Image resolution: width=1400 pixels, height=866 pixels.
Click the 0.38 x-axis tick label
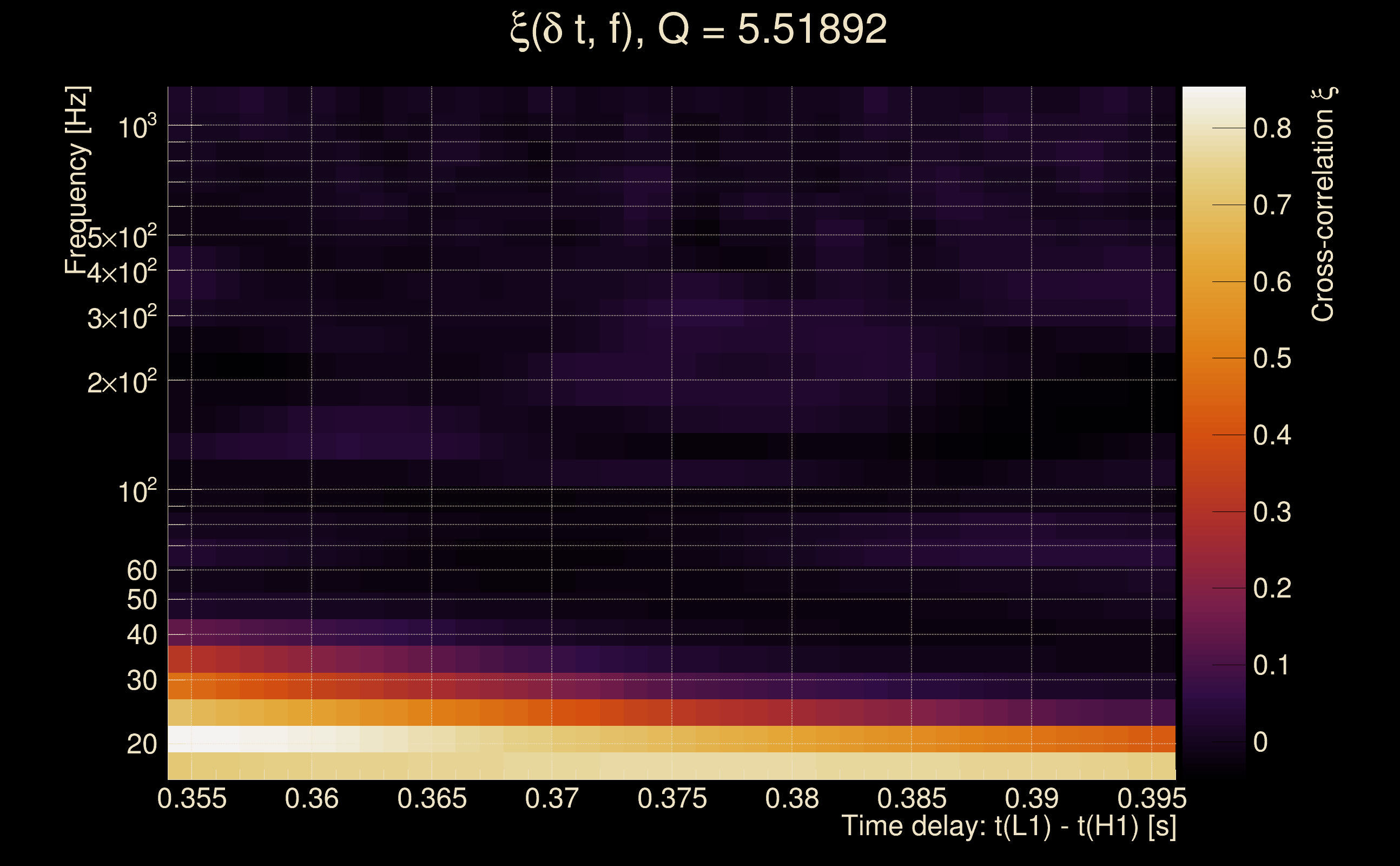coord(791,799)
